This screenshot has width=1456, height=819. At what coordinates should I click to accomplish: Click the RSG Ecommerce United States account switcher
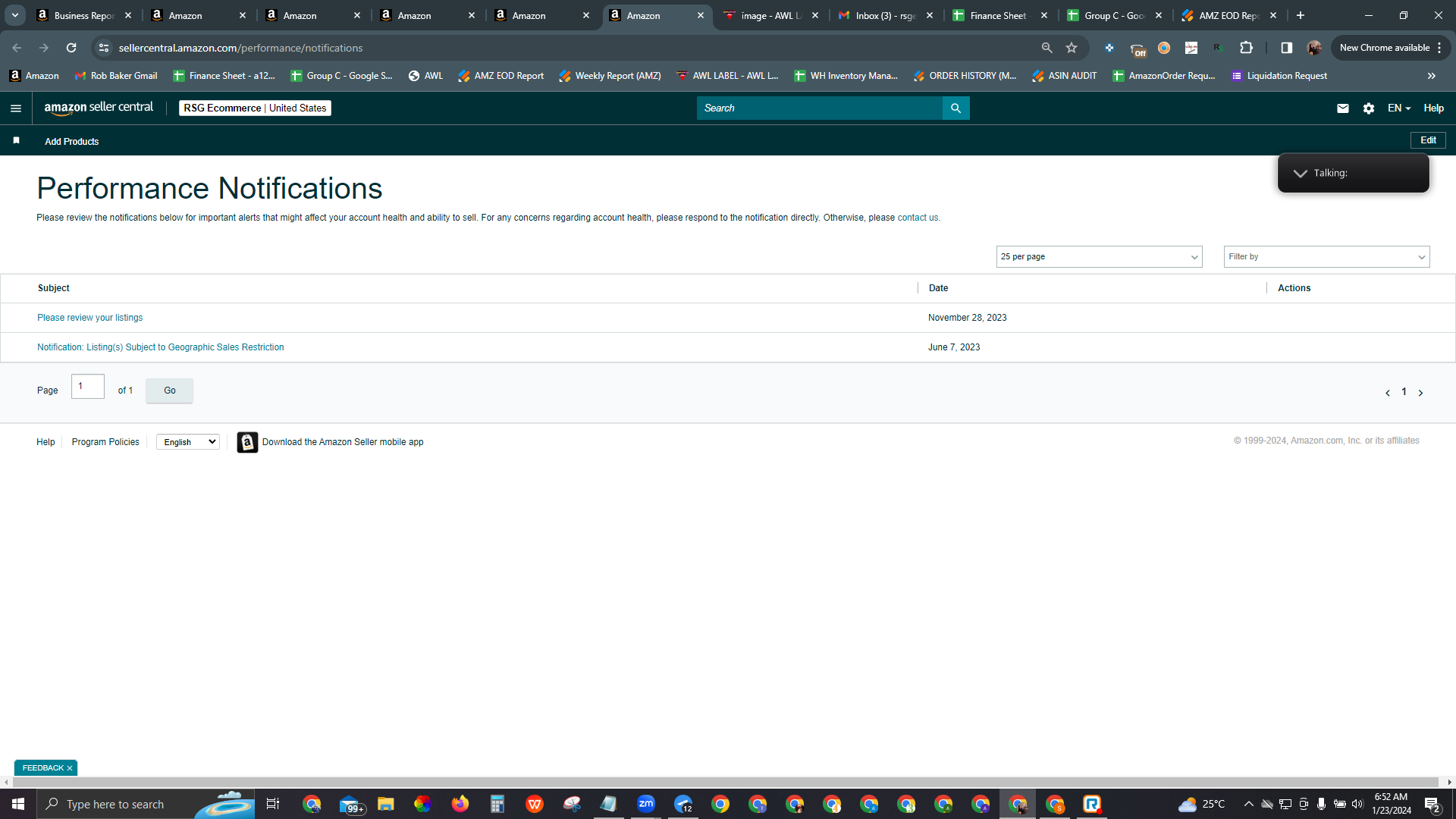(255, 108)
